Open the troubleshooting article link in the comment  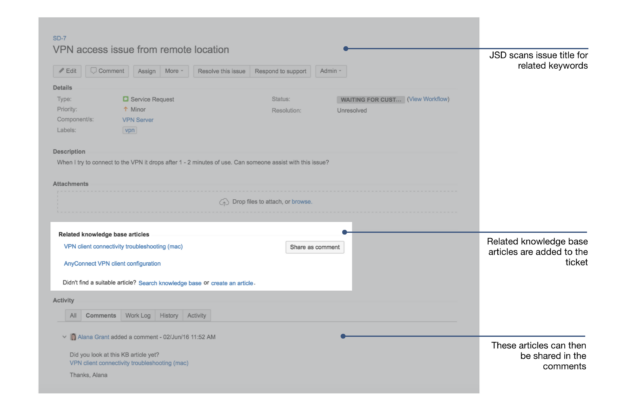[129, 363]
